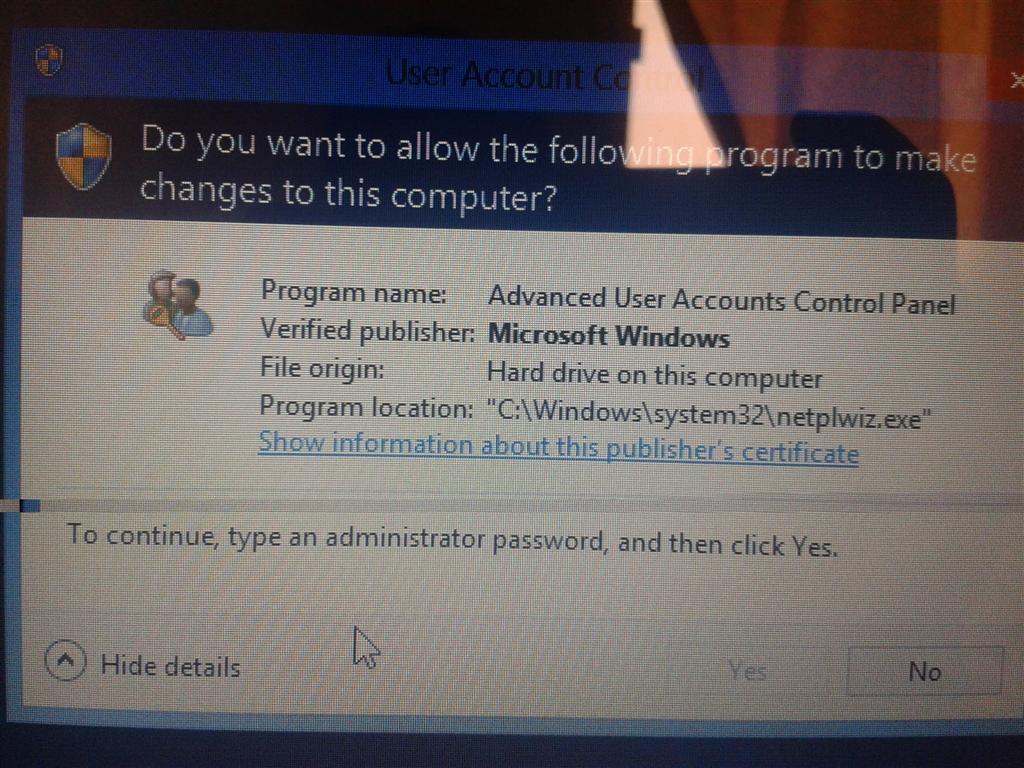Click the large UAC shield icon
This screenshot has height=768, width=1024.
84,157
